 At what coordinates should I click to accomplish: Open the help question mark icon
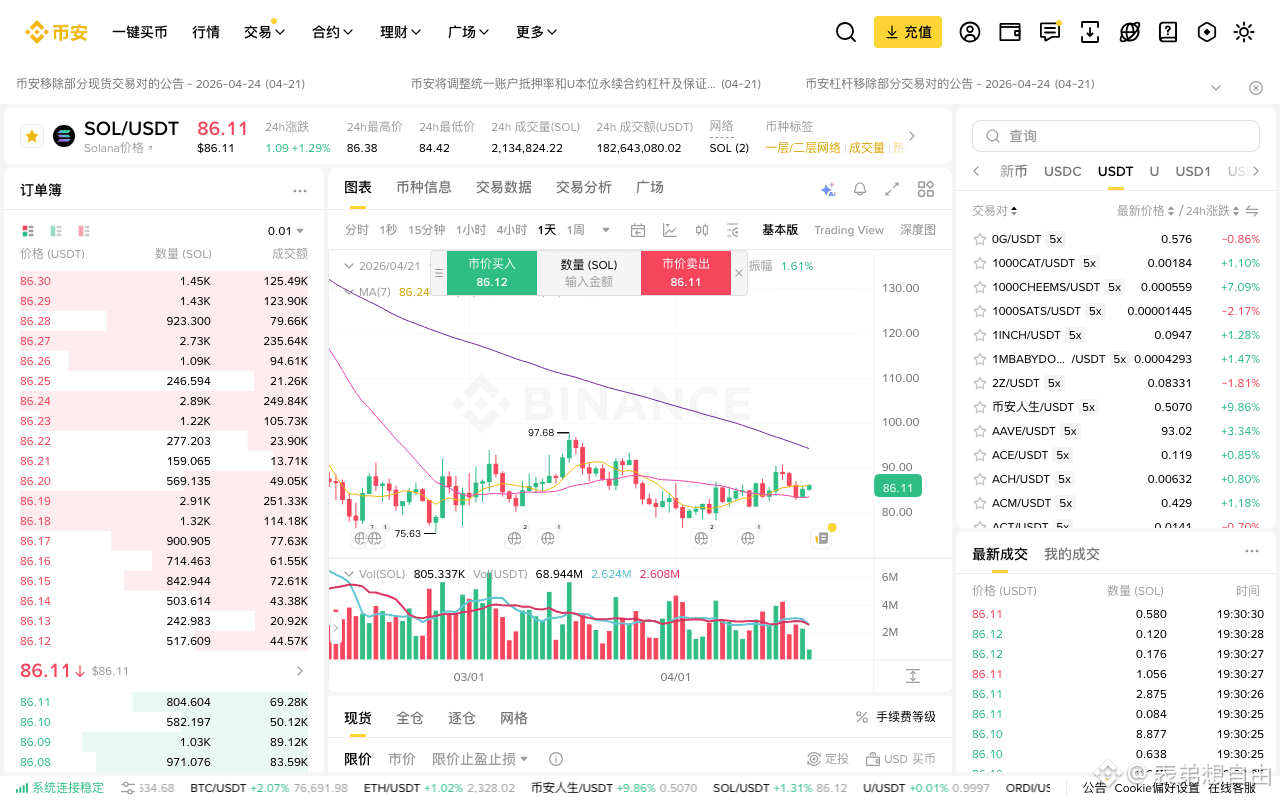(1168, 32)
